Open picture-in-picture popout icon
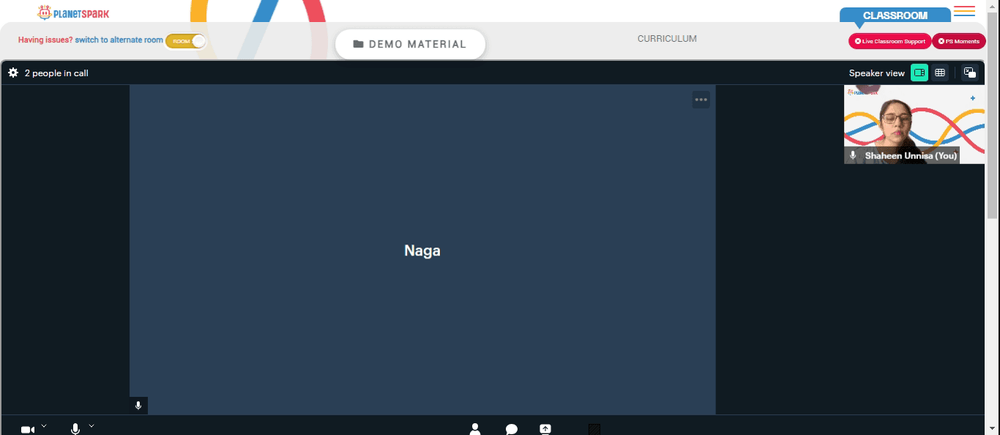1000x435 pixels. [x=969, y=73]
